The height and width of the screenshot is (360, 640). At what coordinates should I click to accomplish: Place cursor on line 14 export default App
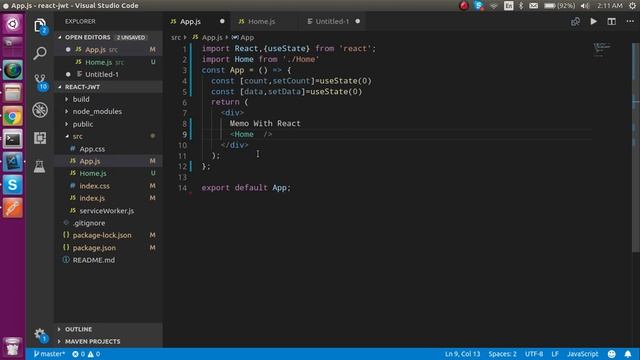click(246, 188)
